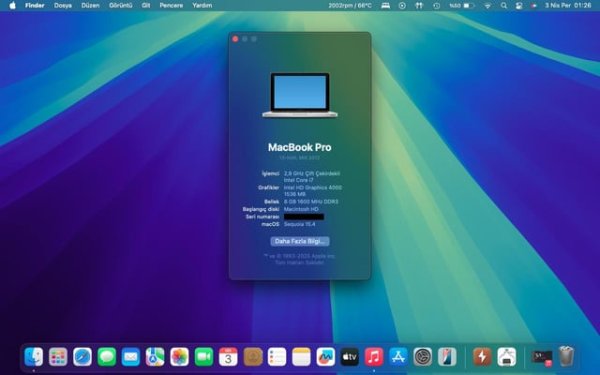This screenshot has height=375, width=600.
Task: Open the Apple menu
Action: pos(12,5)
